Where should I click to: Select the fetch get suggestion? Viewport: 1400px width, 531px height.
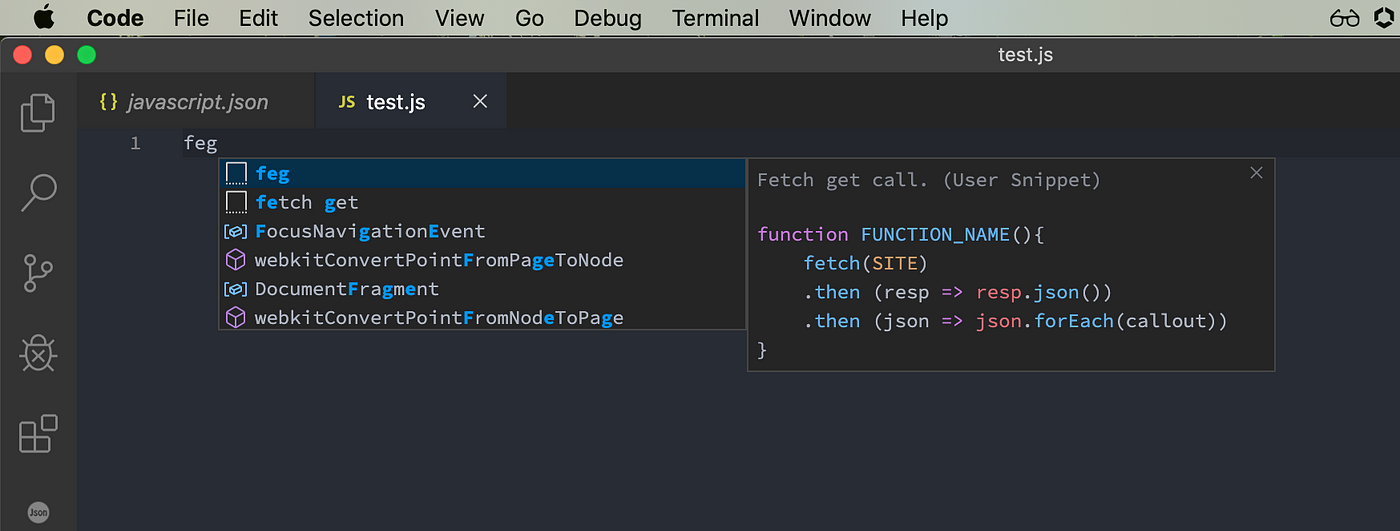click(x=482, y=203)
